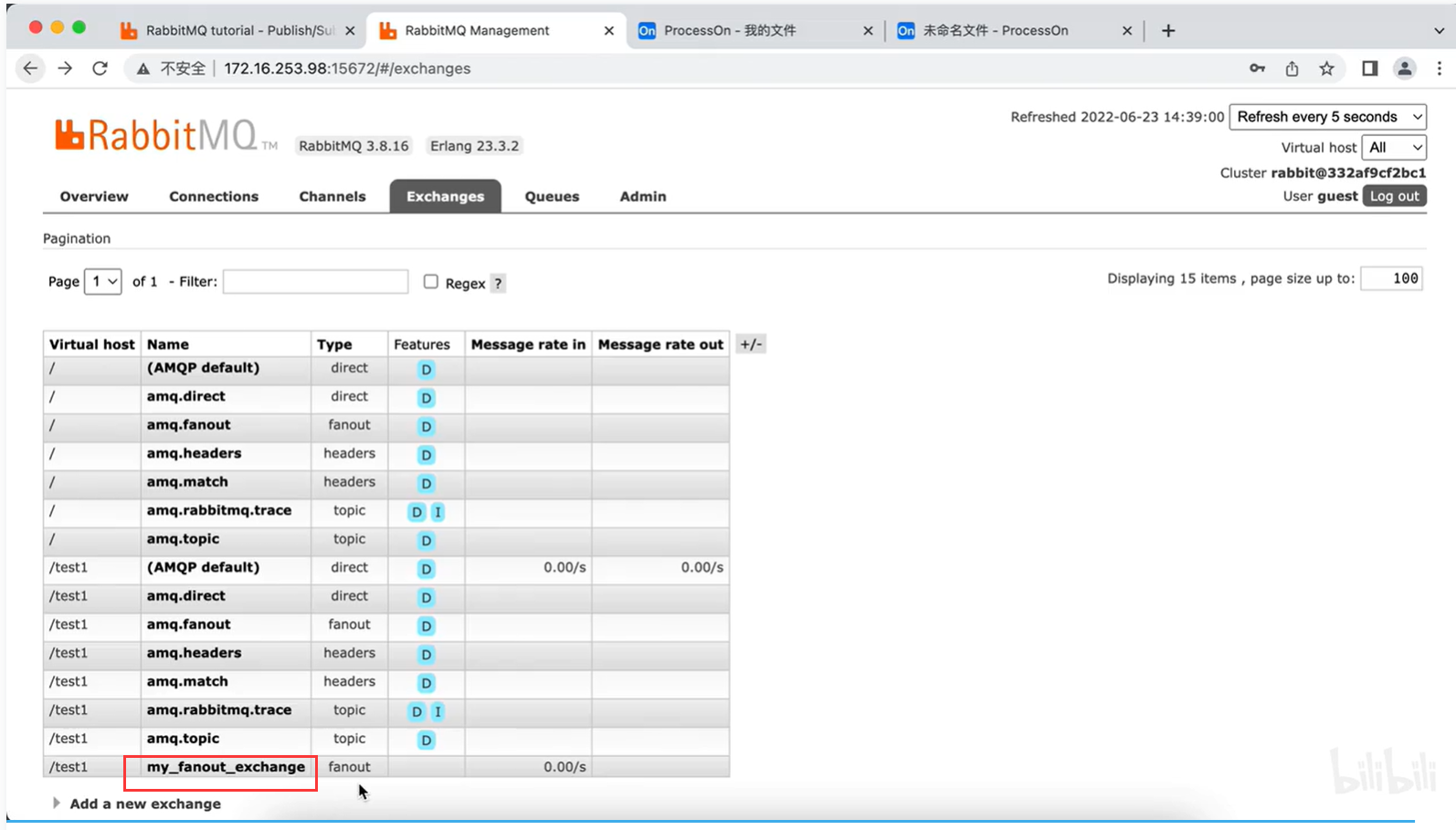The image size is (1456, 830).
Task: Sort by the Virtual host column header
Action: [91, 344]
